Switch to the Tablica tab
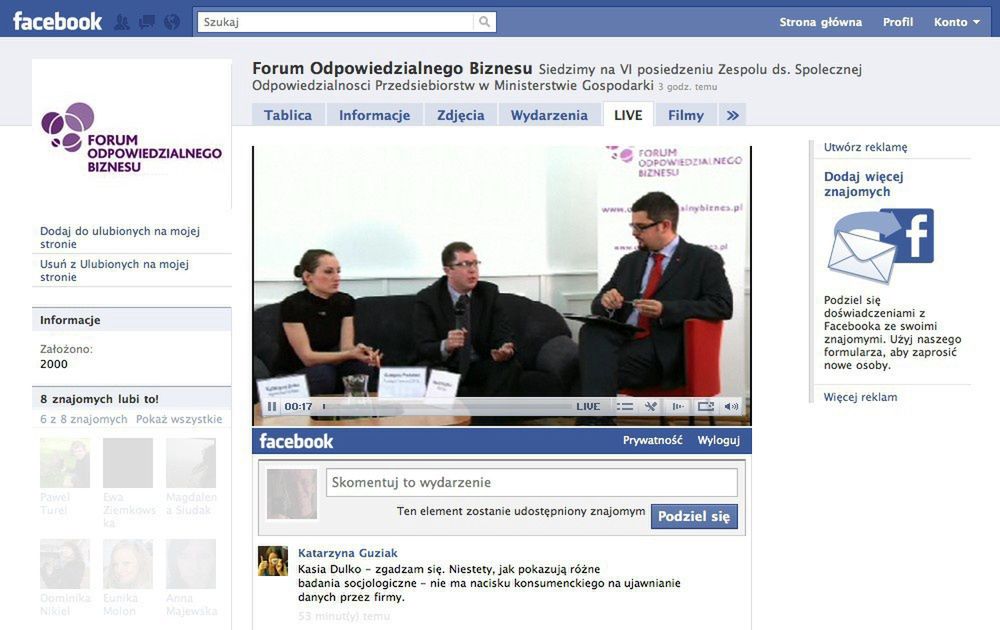Viewport: 1000px width, 630px height. point(288,115)
